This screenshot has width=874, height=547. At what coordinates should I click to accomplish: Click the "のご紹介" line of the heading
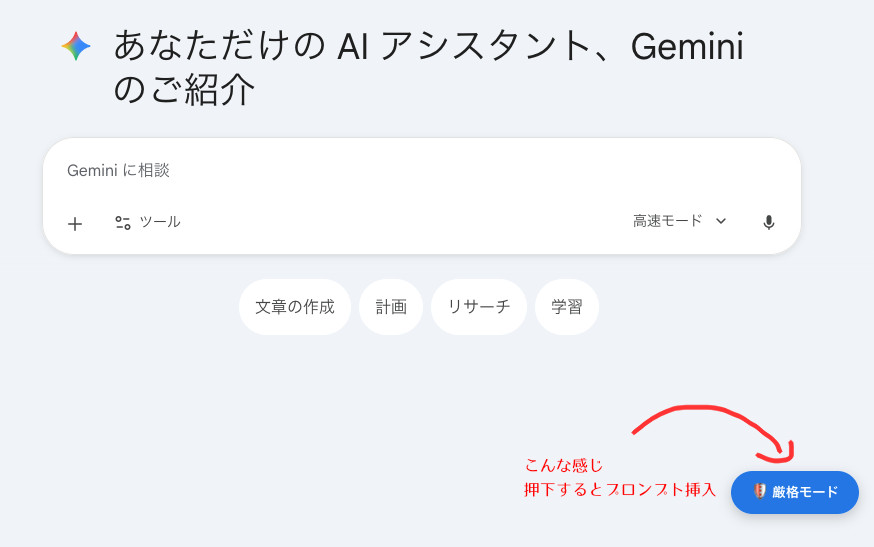point(185,91)
